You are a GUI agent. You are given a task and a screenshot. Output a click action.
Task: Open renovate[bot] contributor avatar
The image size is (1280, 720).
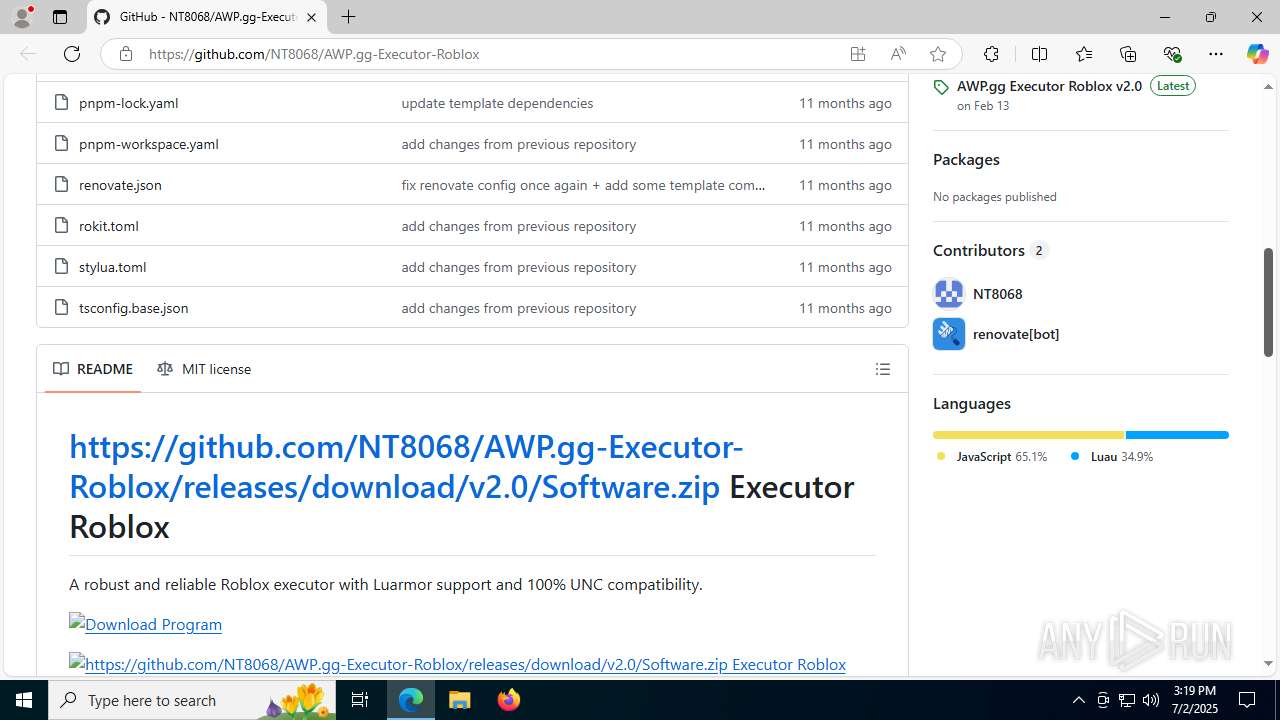(949, 334)
